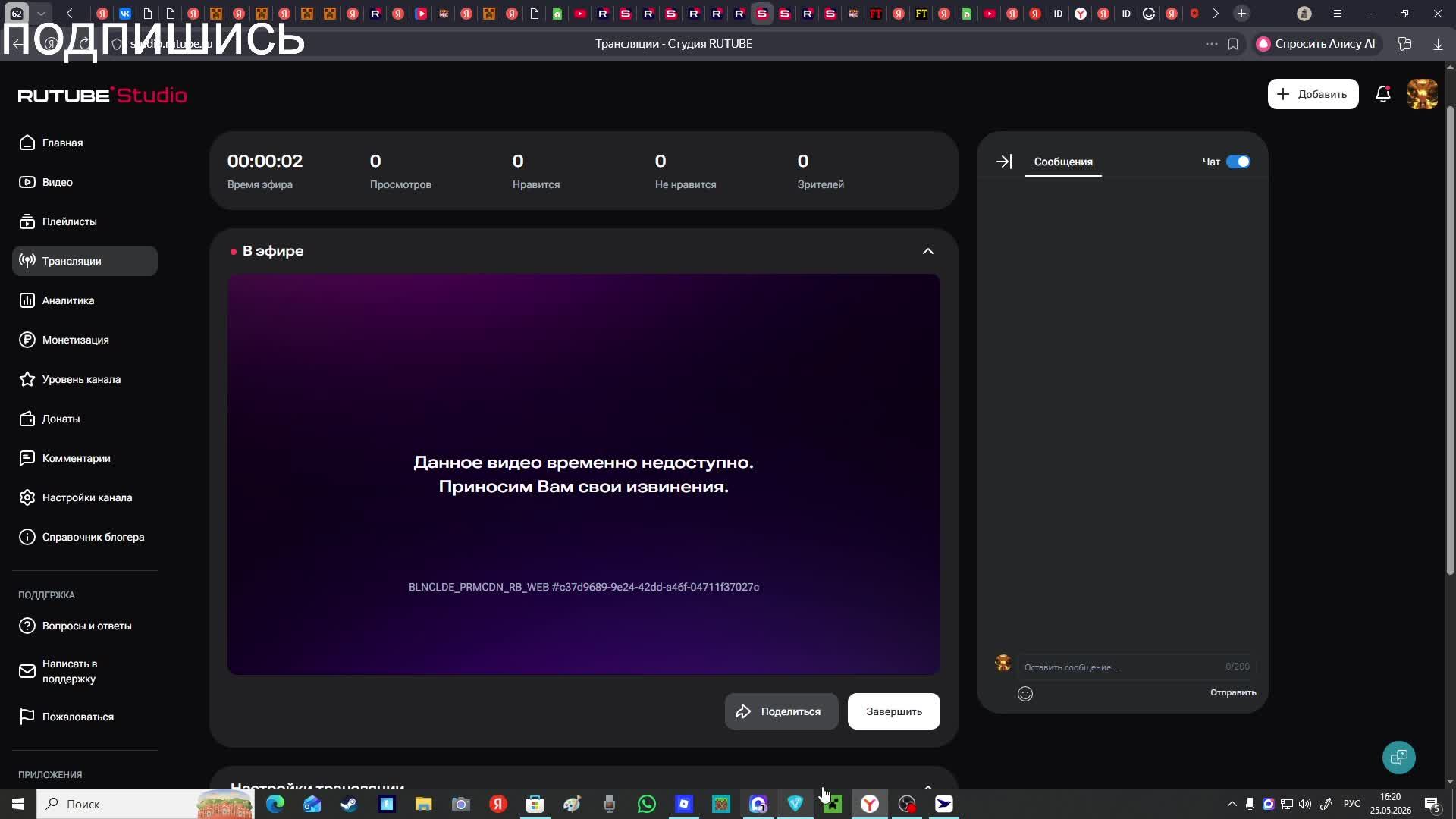Open the Видео sidebar section

[46, 182]
